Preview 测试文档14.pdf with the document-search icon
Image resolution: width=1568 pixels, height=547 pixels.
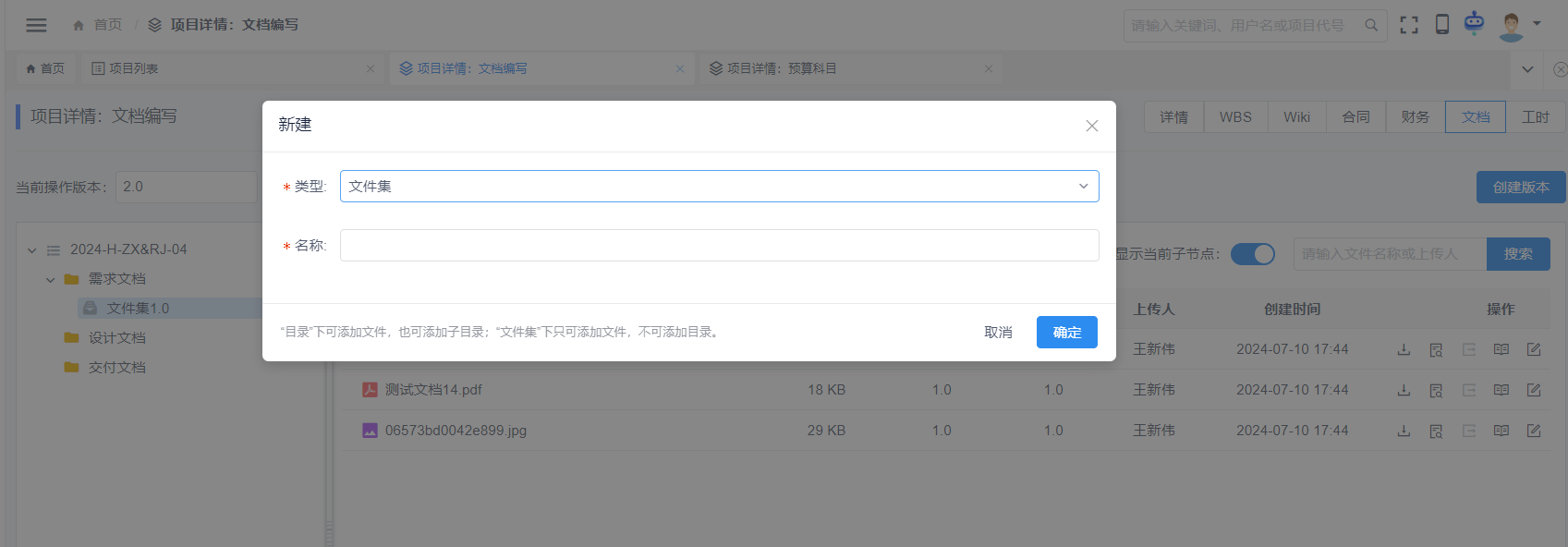1436,390
